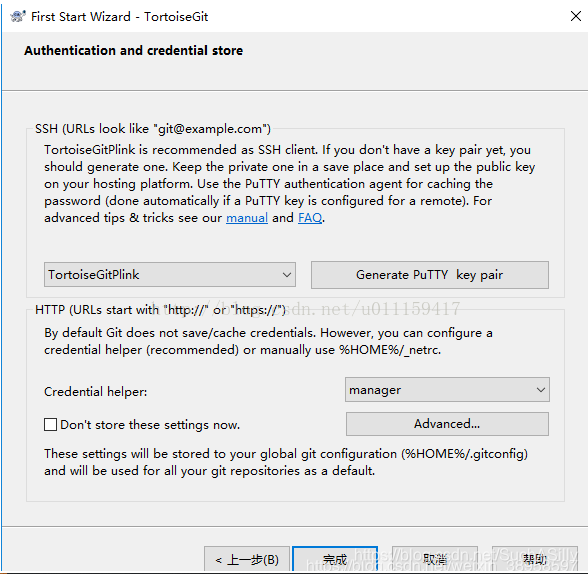Viewport: 588px width, 574px height.
Task: Open help with 帮助 button
Action: click(x=535, y=559)
